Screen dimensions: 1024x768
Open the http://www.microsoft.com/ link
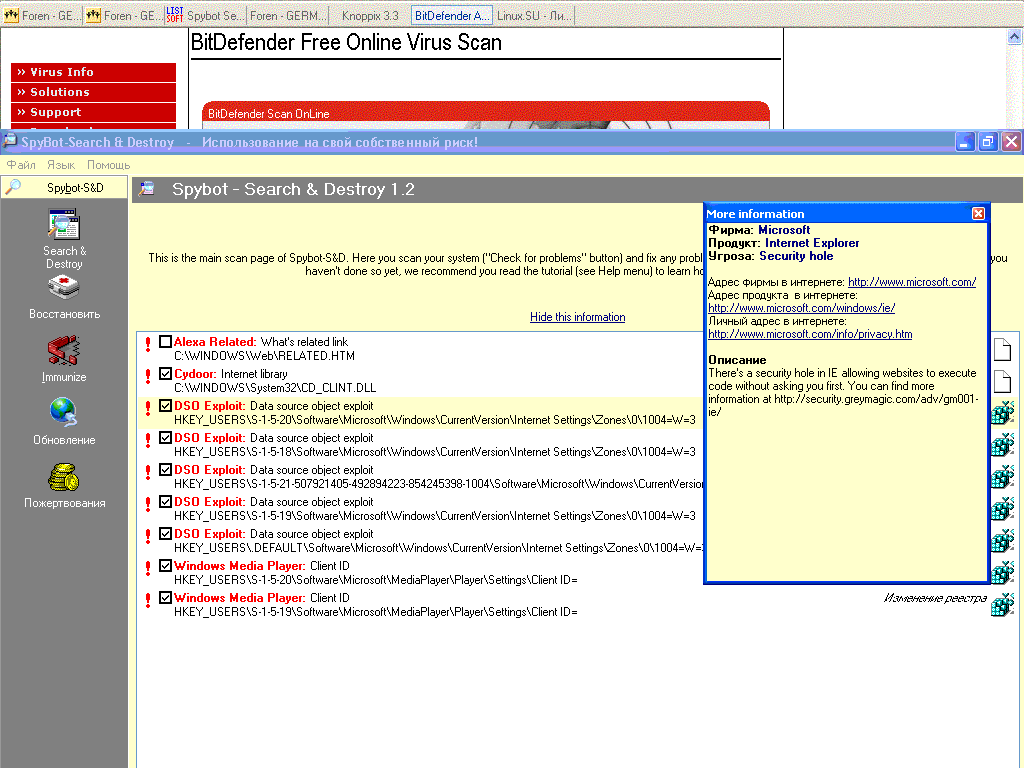pyautogui.click(x=912, y=282)
